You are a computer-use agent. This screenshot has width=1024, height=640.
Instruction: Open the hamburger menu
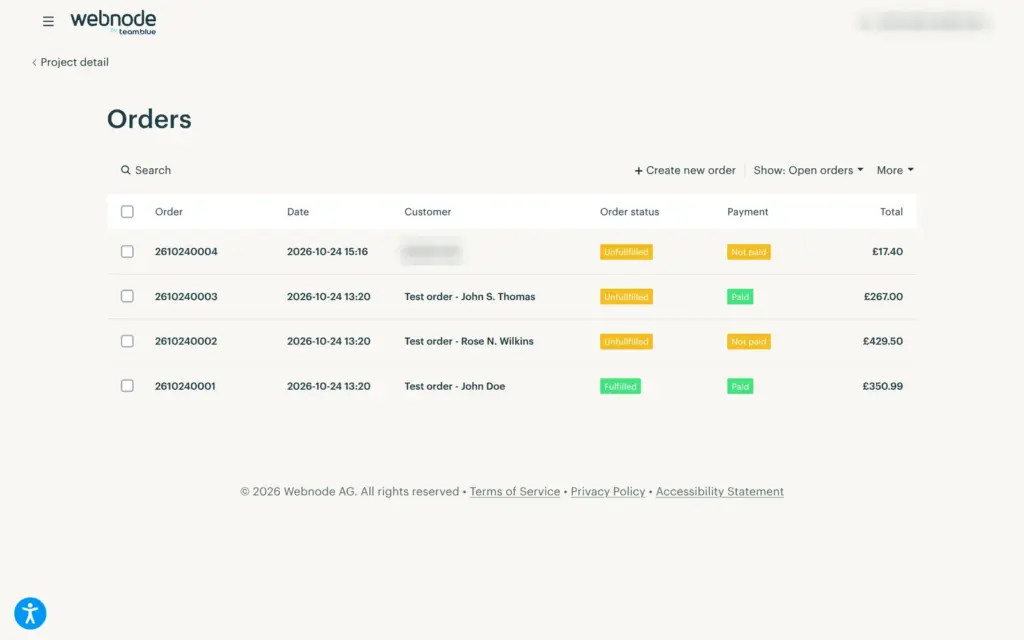48,22
